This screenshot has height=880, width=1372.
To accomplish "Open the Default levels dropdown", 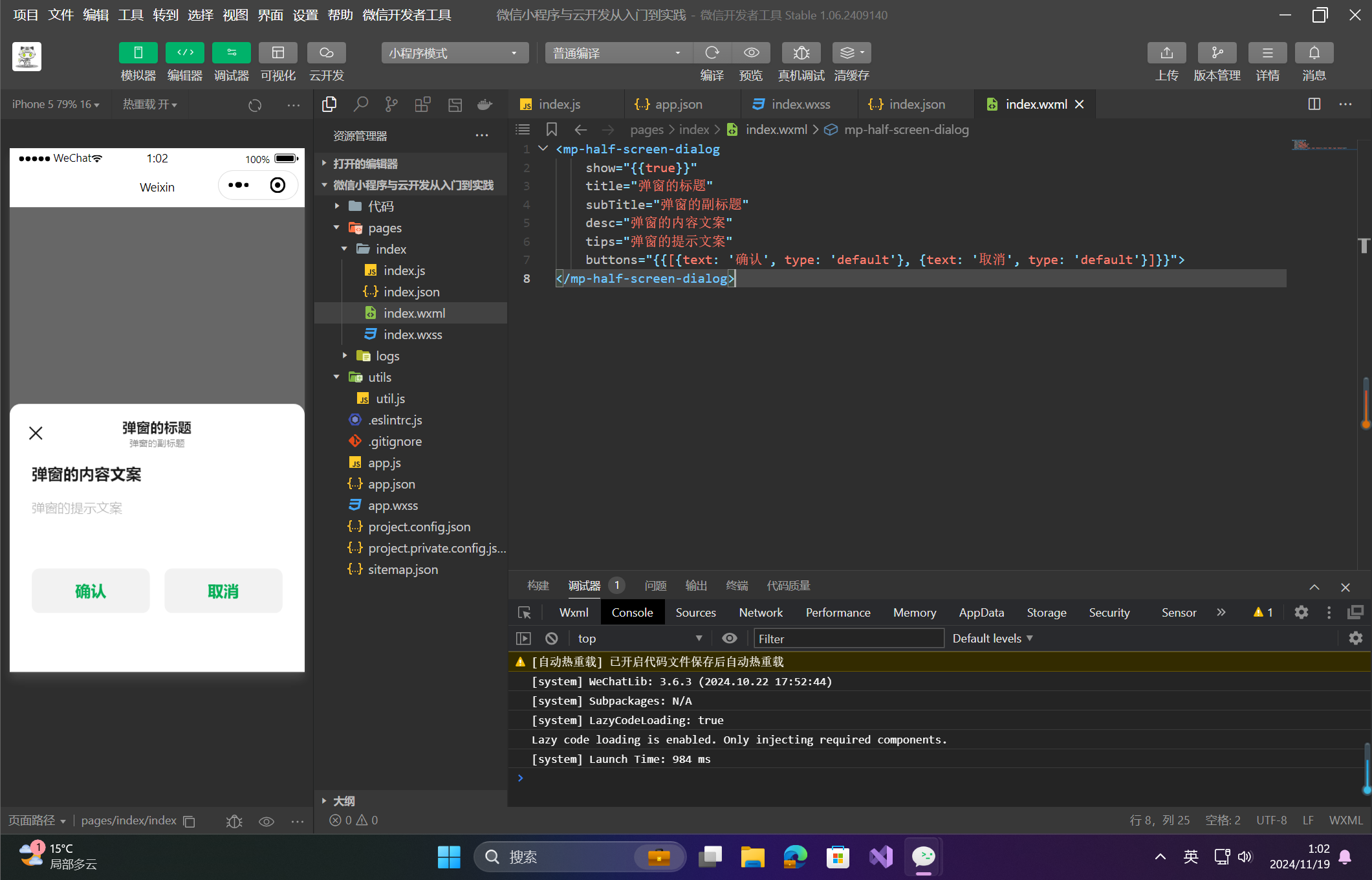I will pos(992,639).
